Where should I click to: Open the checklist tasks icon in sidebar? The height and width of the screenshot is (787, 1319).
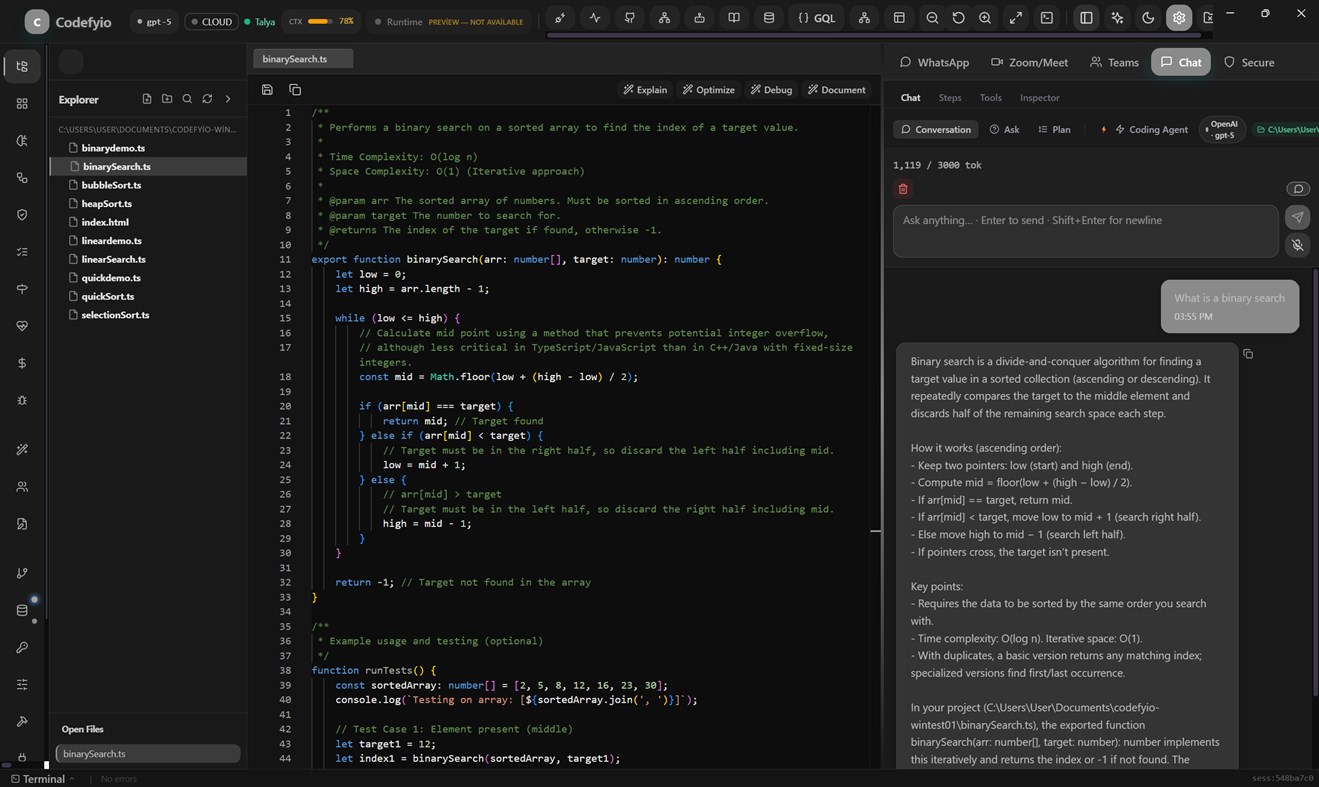[22, 252]
